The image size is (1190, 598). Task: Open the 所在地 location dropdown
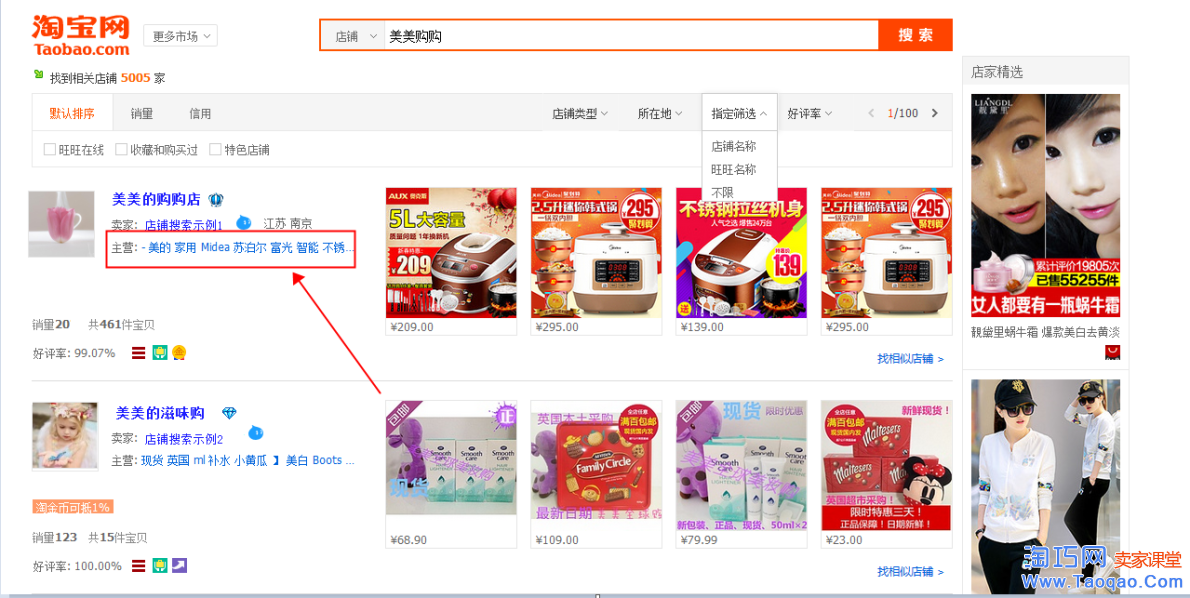point(660,113)
